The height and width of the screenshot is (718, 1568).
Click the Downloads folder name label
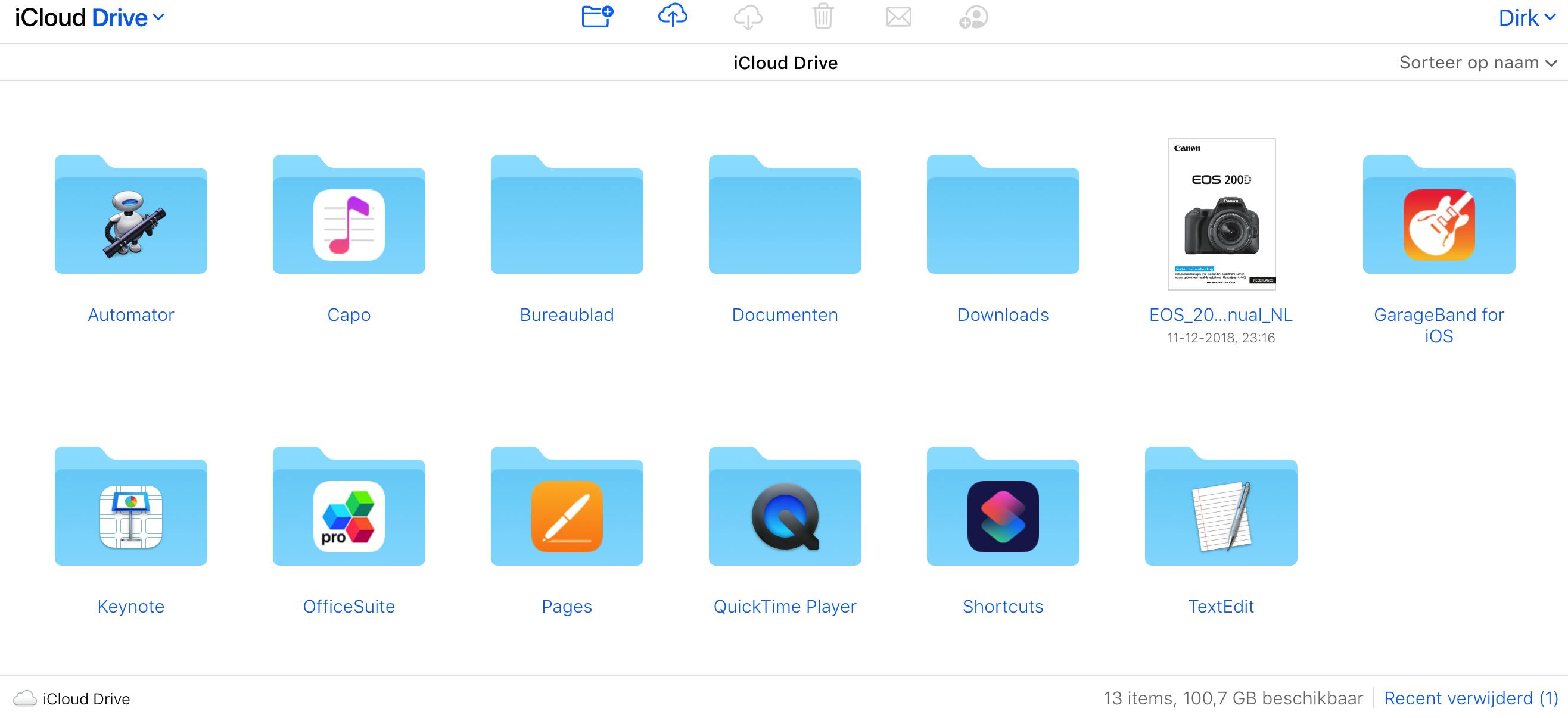1003,314
